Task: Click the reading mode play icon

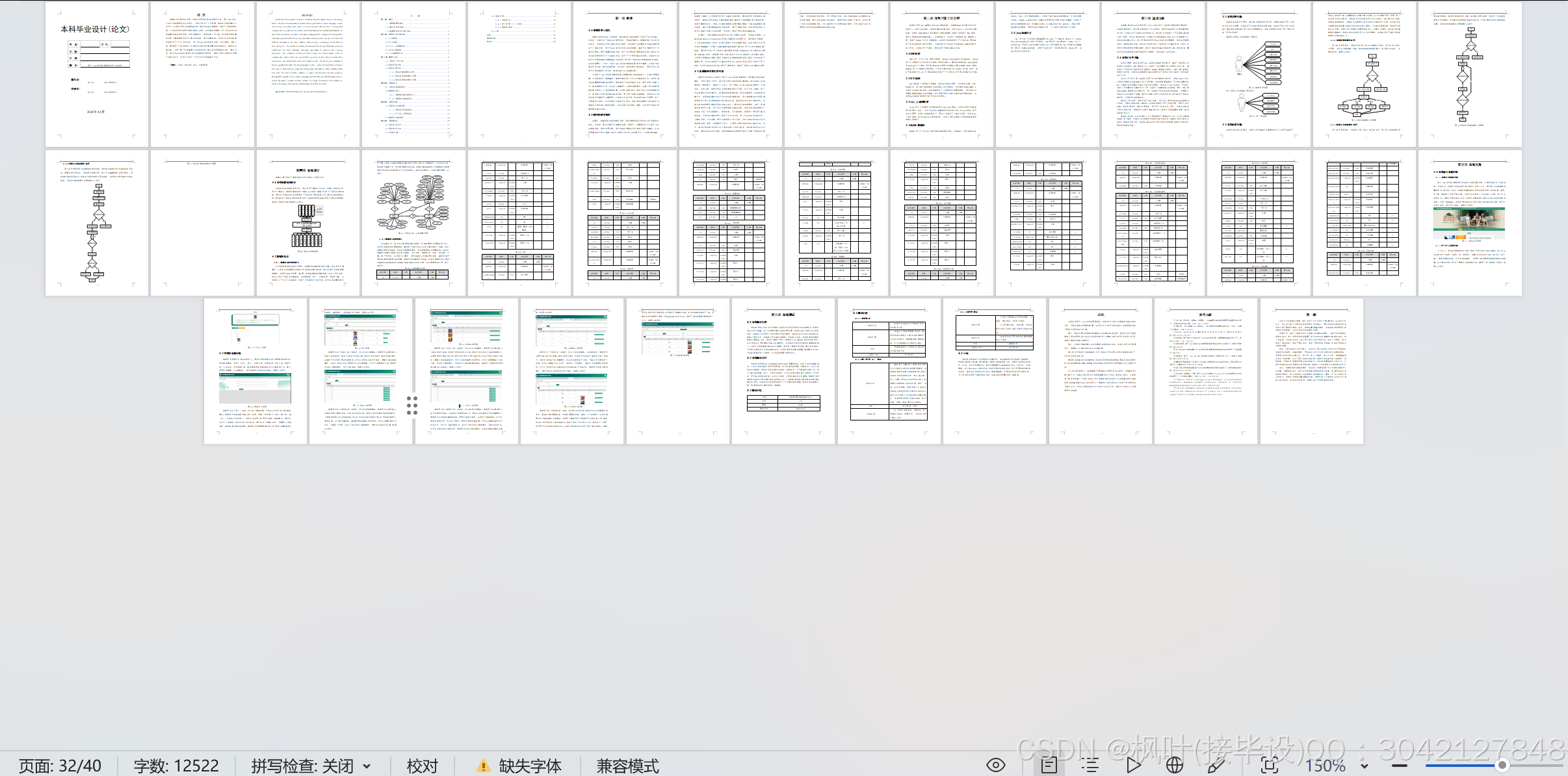Action: [1133, 765]
